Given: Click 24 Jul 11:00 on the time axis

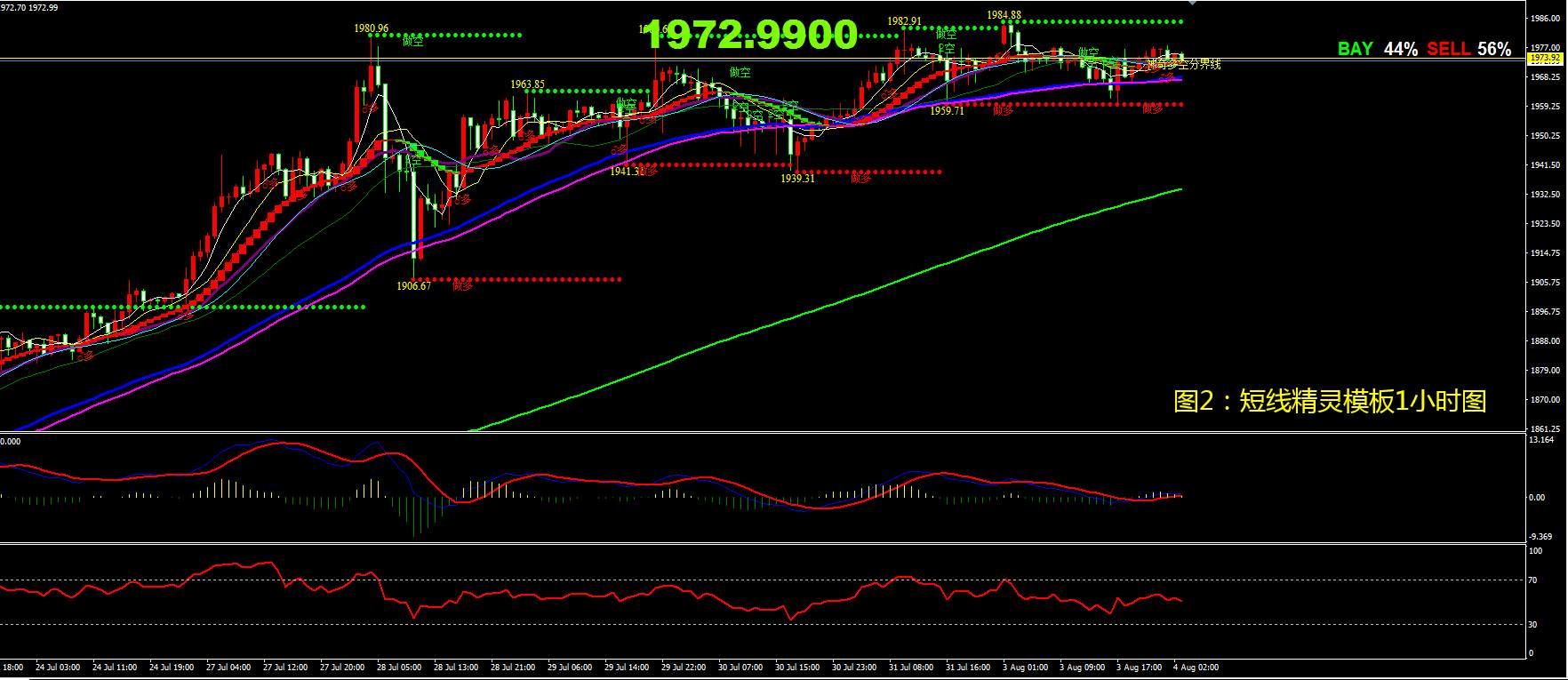Looking at the screenshot, I should point(115,667).
